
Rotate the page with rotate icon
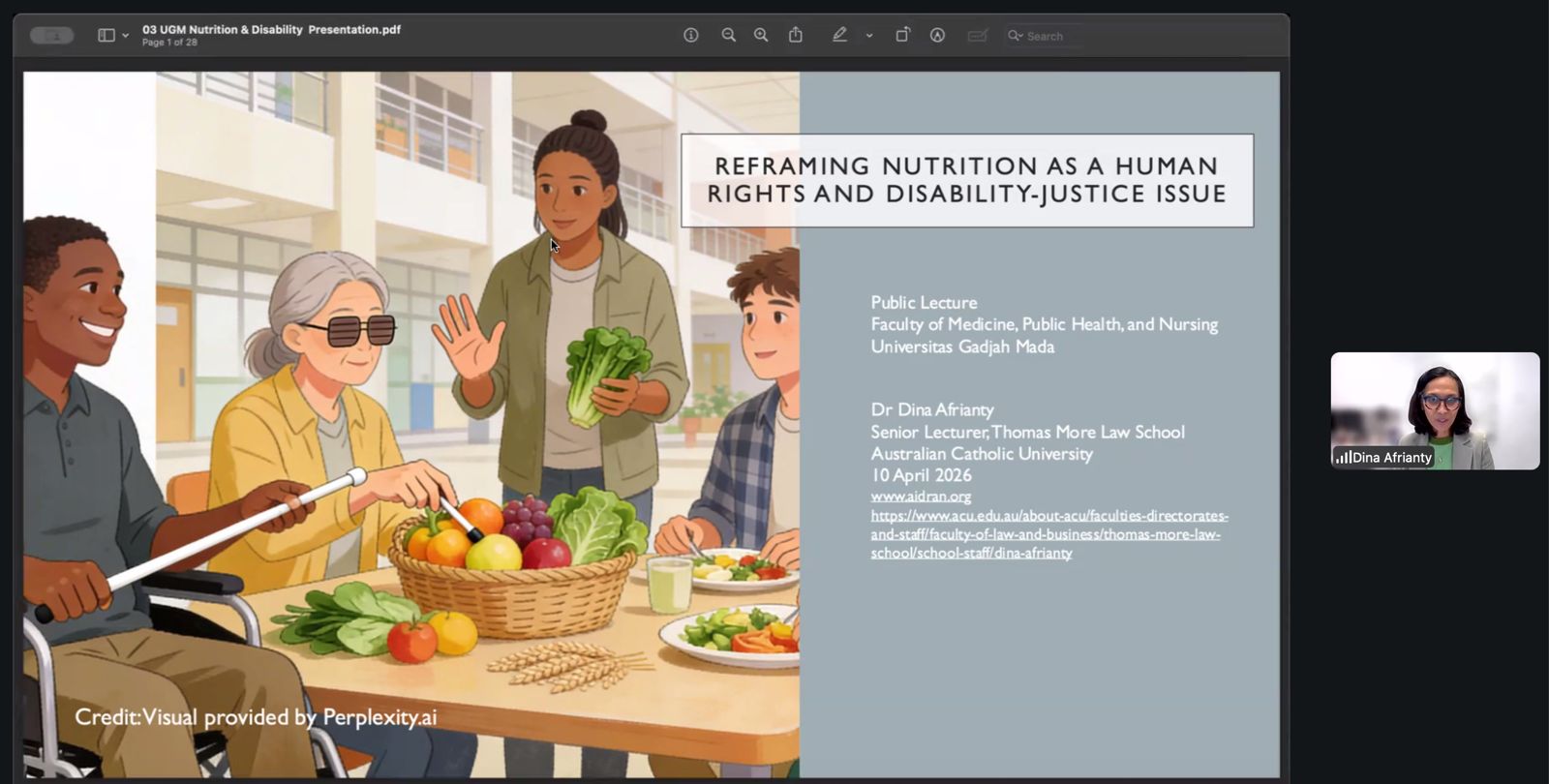[902, 36]
